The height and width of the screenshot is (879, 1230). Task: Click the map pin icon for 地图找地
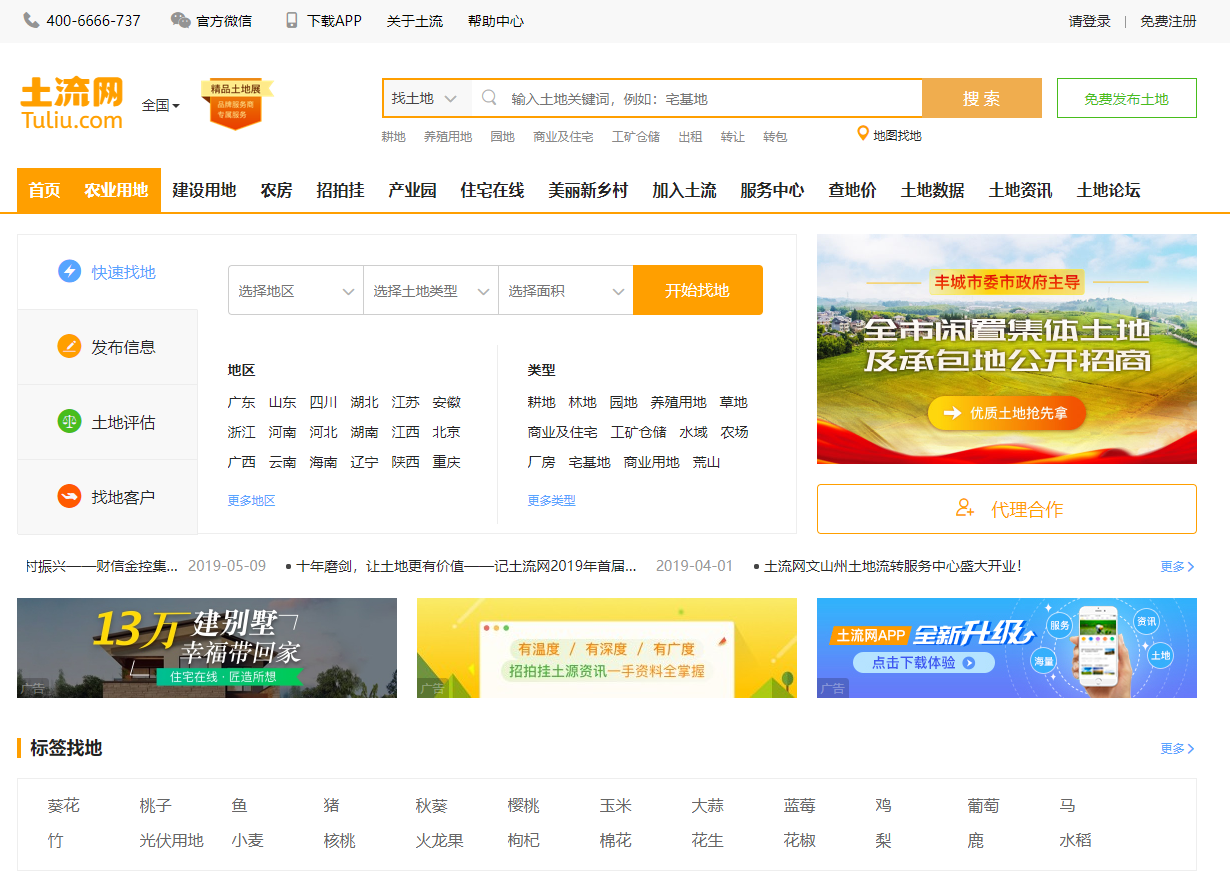pyautogui.click(x=863, y=134)
